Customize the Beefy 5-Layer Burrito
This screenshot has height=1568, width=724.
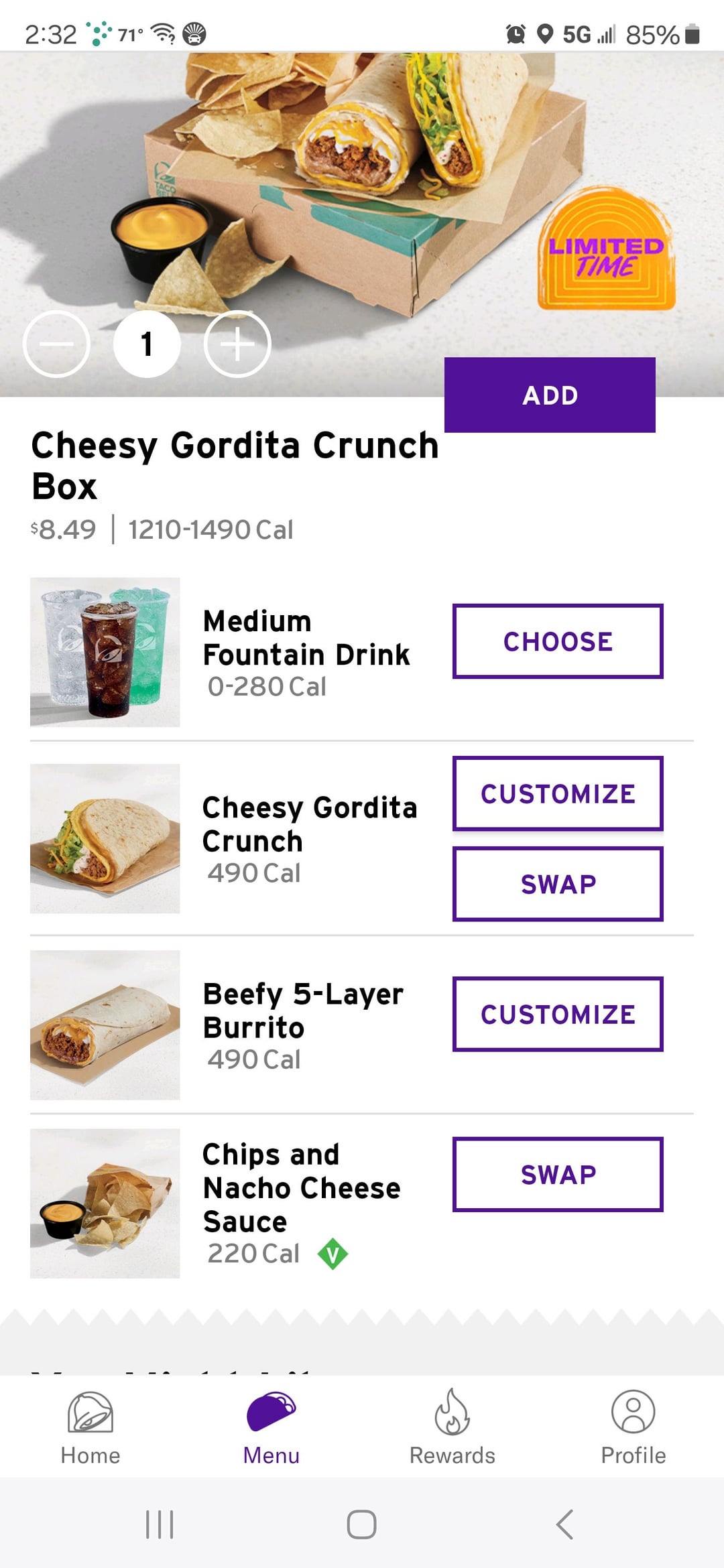pyautogui.click(x=558, y=1014)
